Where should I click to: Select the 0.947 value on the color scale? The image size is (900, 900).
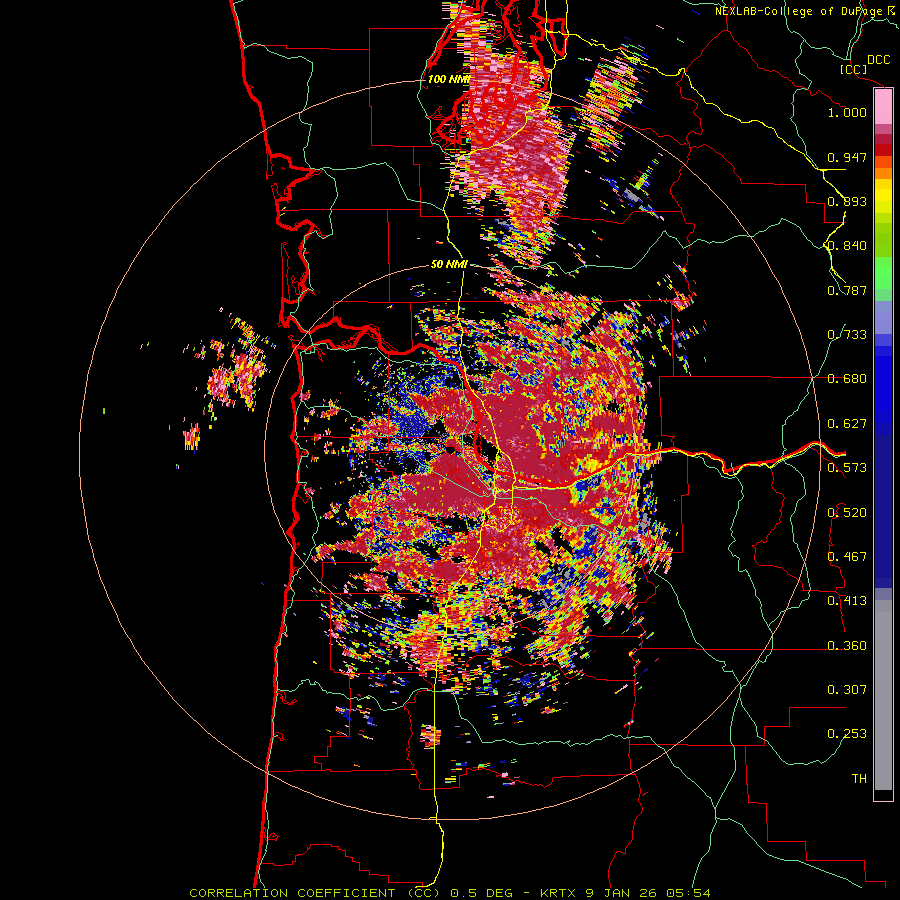click(847, 157)
